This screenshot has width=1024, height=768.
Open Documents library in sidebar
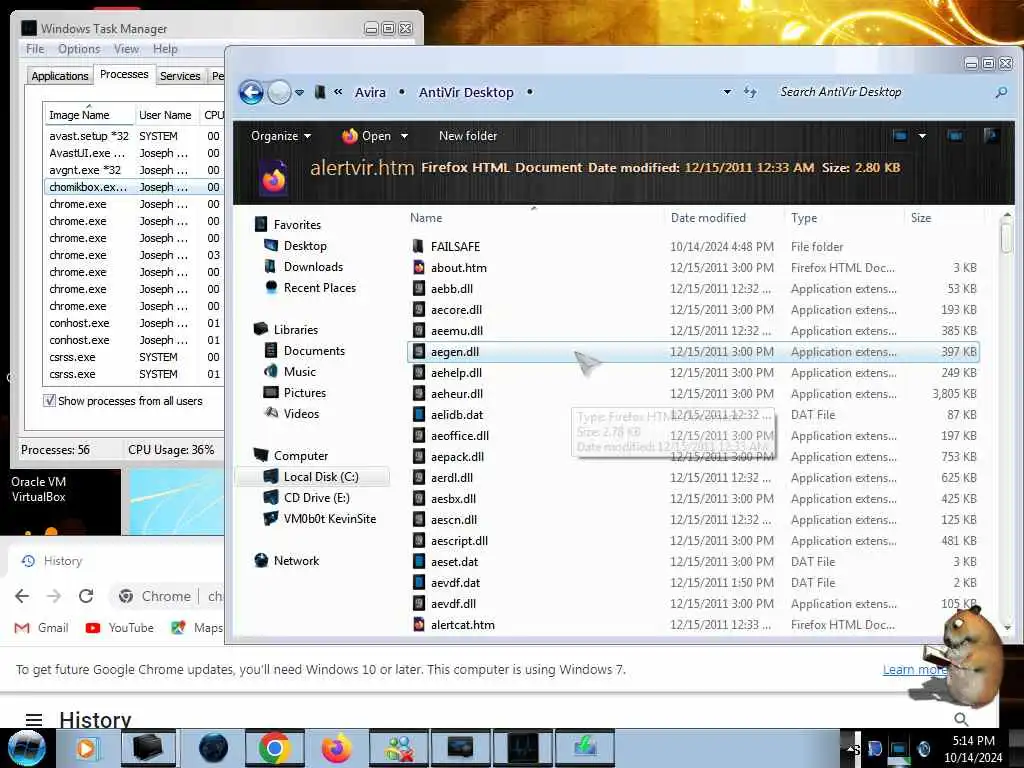point(314,351)
